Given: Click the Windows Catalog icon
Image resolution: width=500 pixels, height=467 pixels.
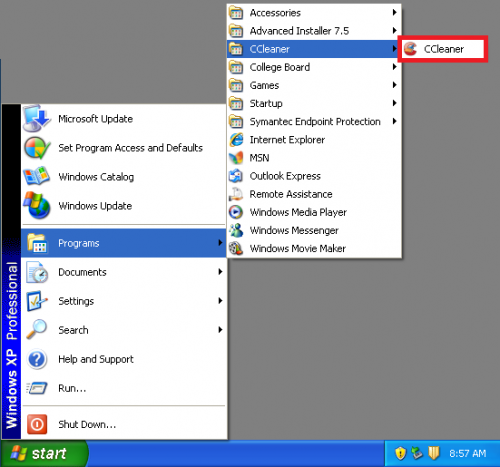Looking at the screenshot, I should (37, 176).
